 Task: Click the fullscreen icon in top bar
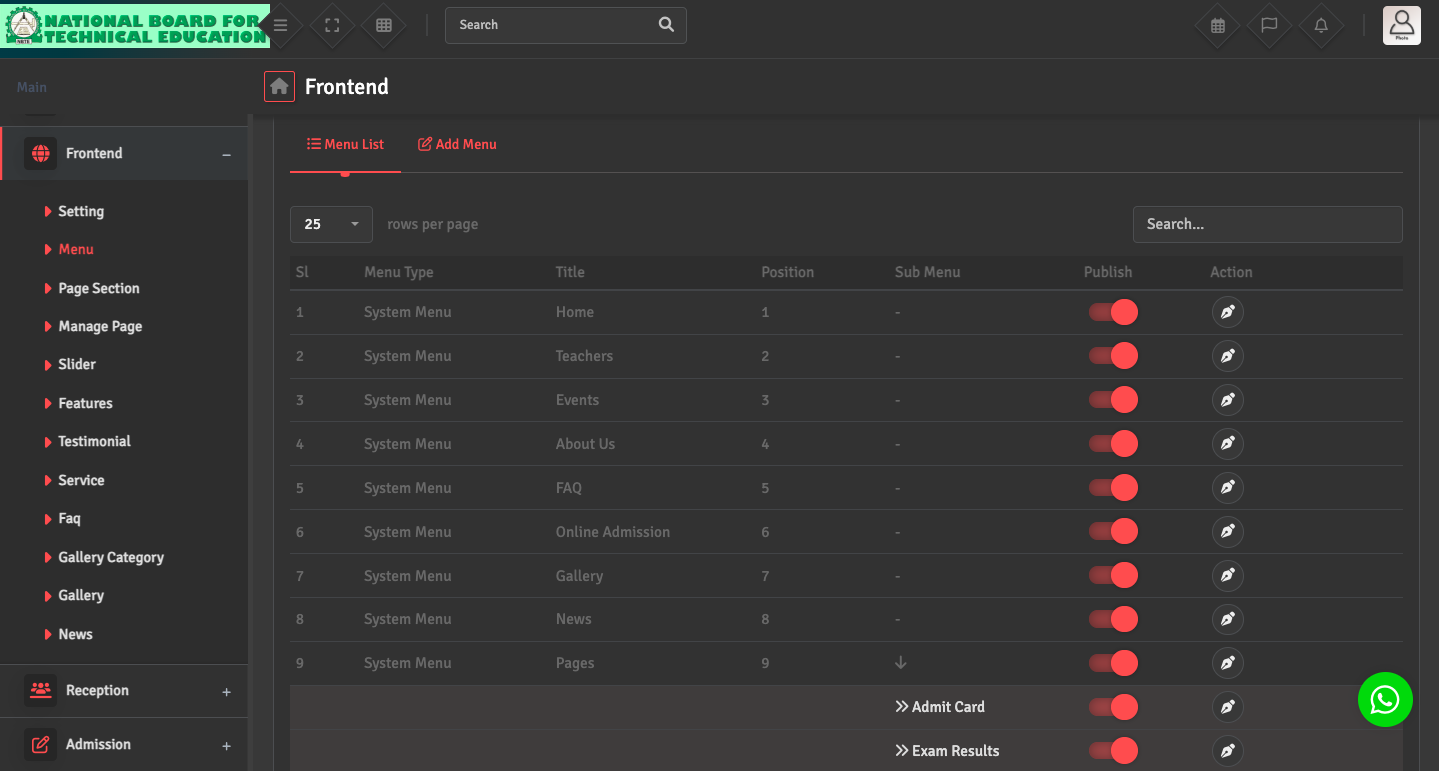pos(332,26)
